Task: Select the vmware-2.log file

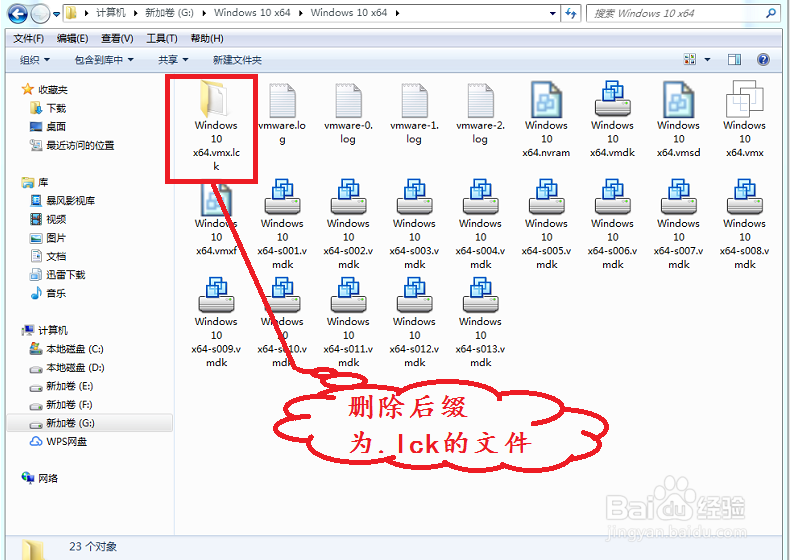Action: 480,114
